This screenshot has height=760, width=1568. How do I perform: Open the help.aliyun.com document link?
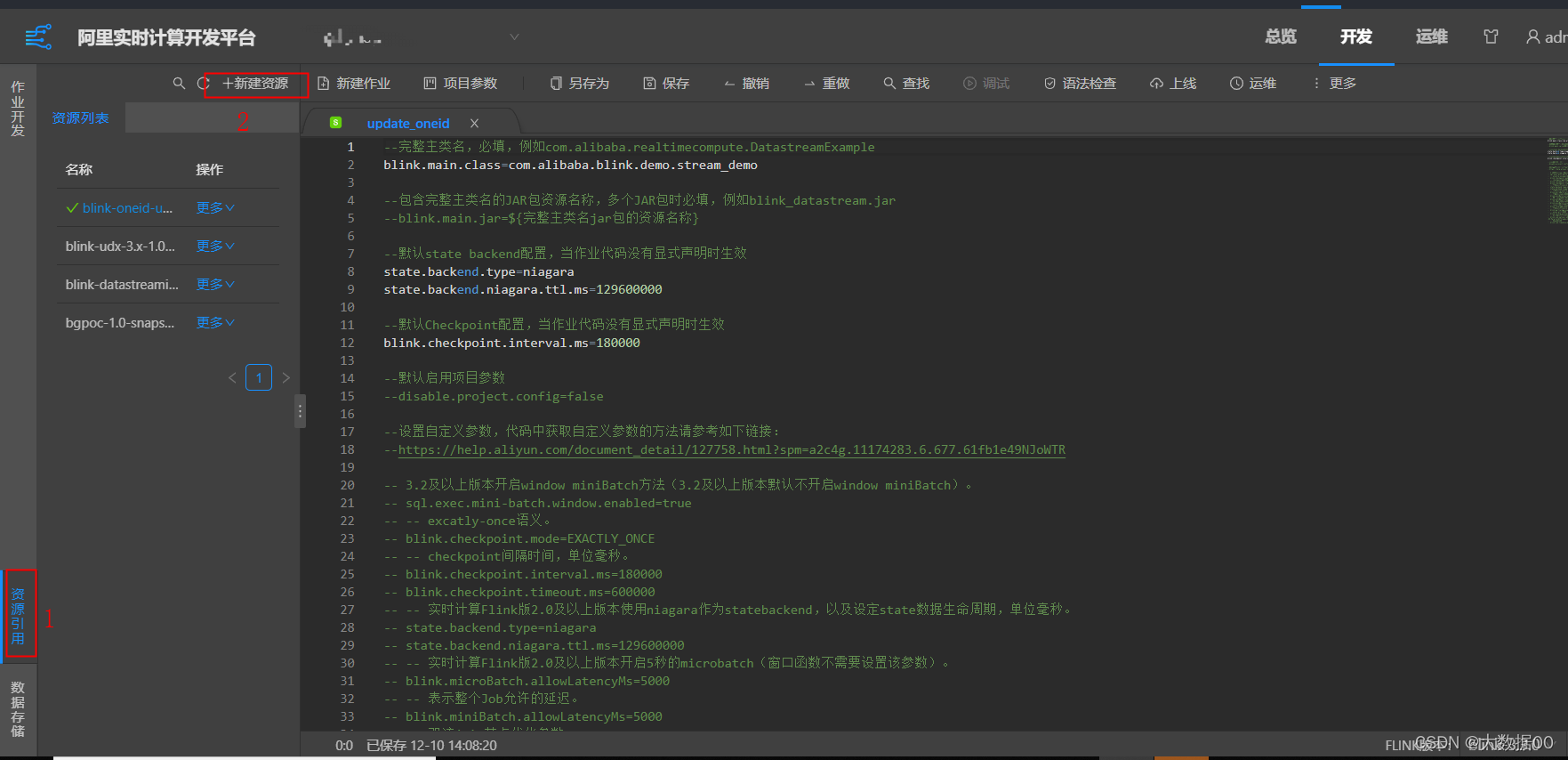tap(731, 449)
